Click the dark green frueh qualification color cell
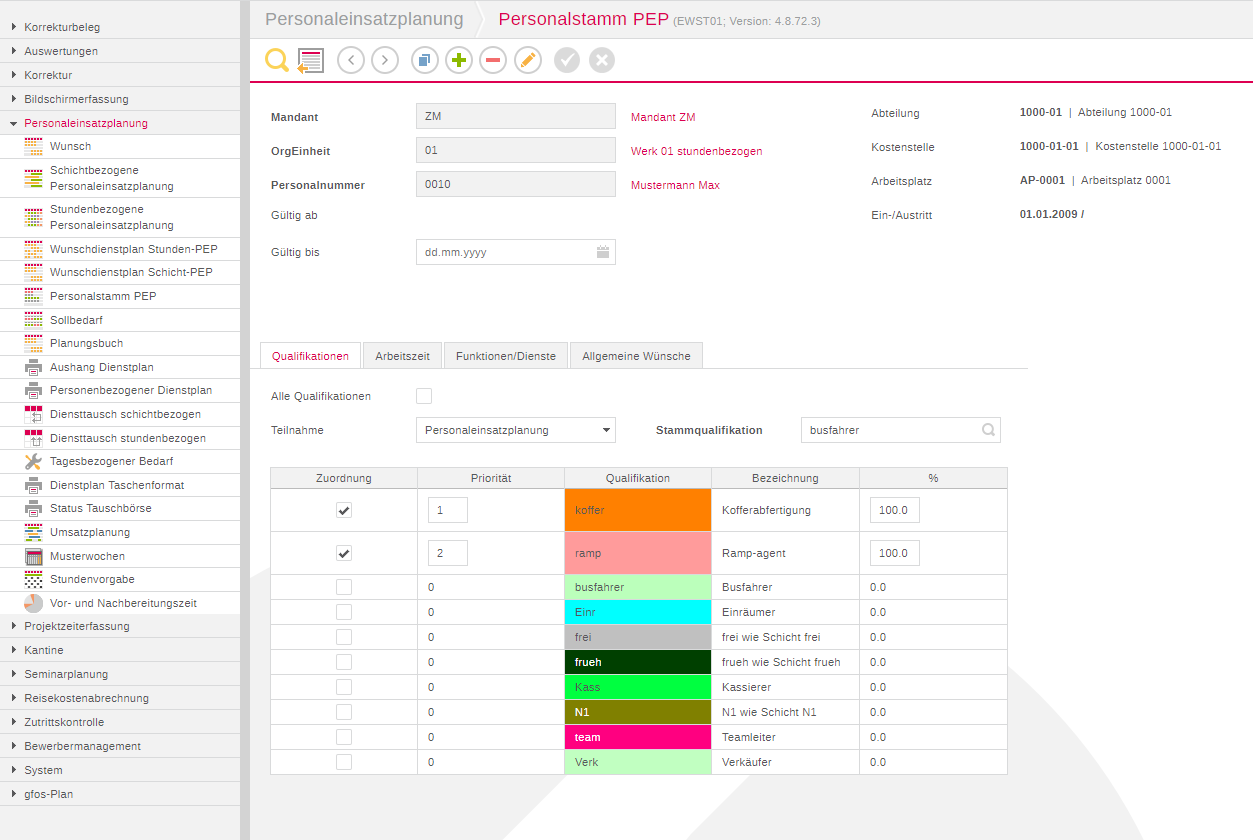 pos(638,662)
